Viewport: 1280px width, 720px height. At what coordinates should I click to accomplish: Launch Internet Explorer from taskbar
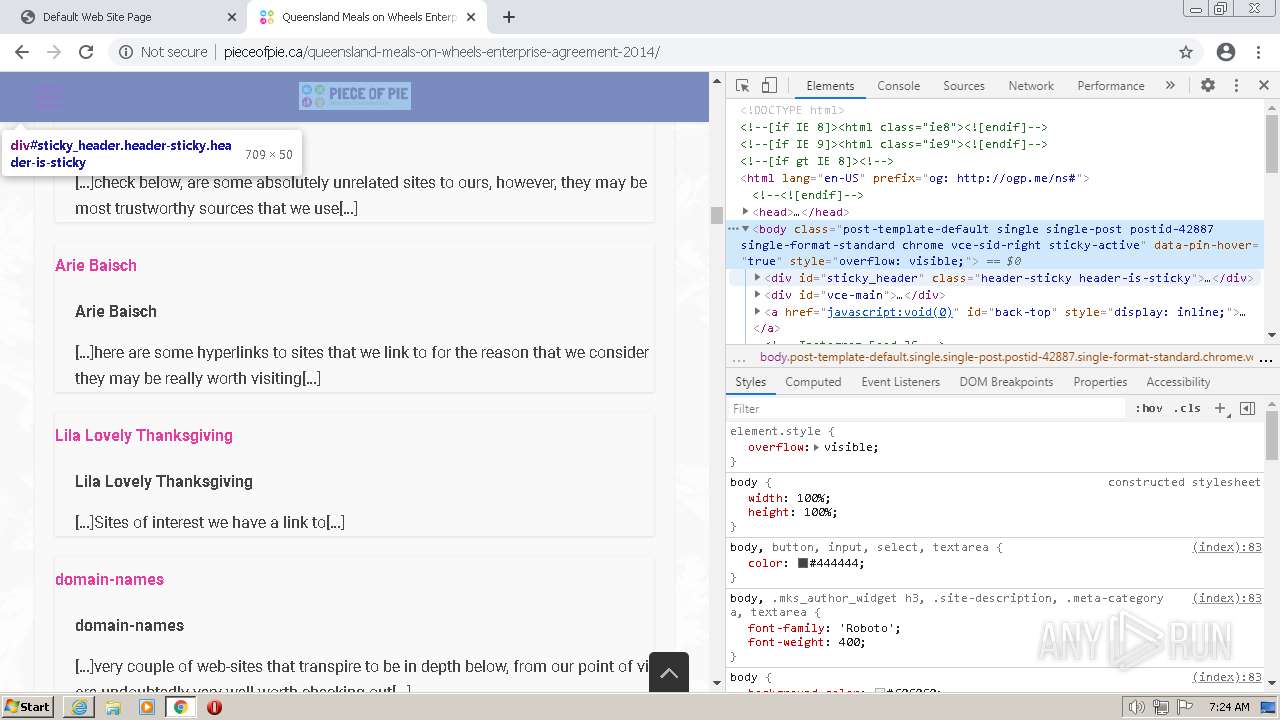79,707
